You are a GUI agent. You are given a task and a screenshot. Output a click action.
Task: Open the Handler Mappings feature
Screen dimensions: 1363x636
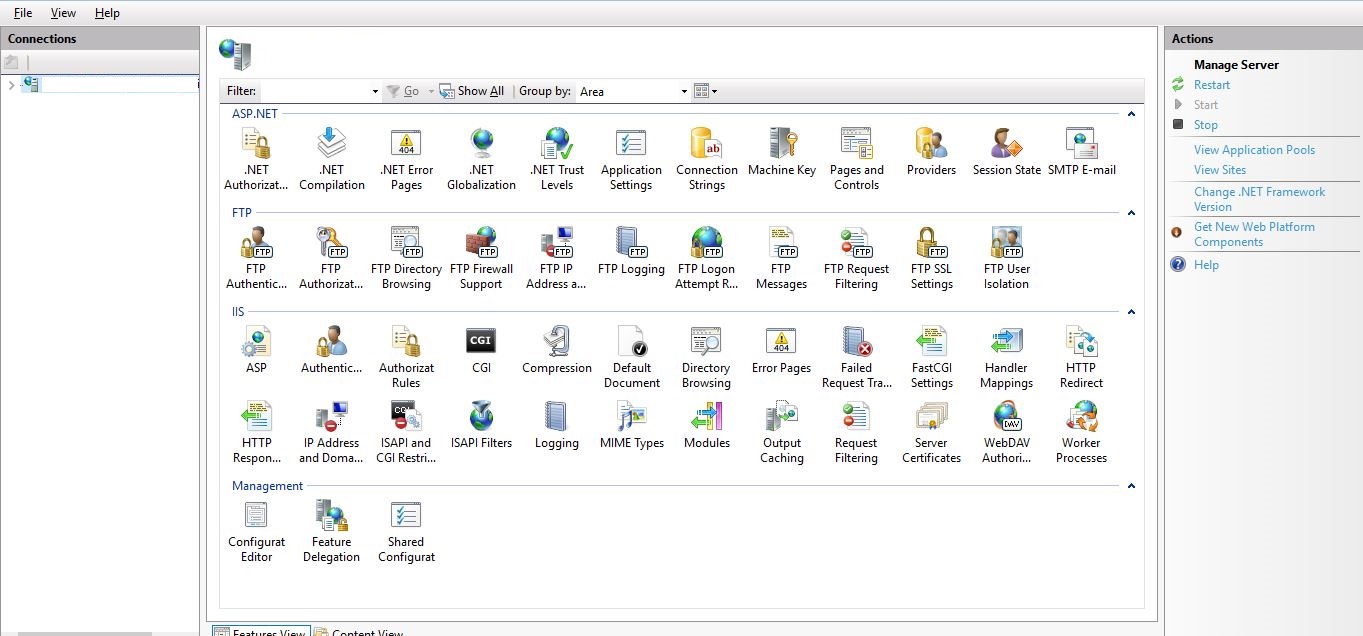click(x=1006, y=343)
